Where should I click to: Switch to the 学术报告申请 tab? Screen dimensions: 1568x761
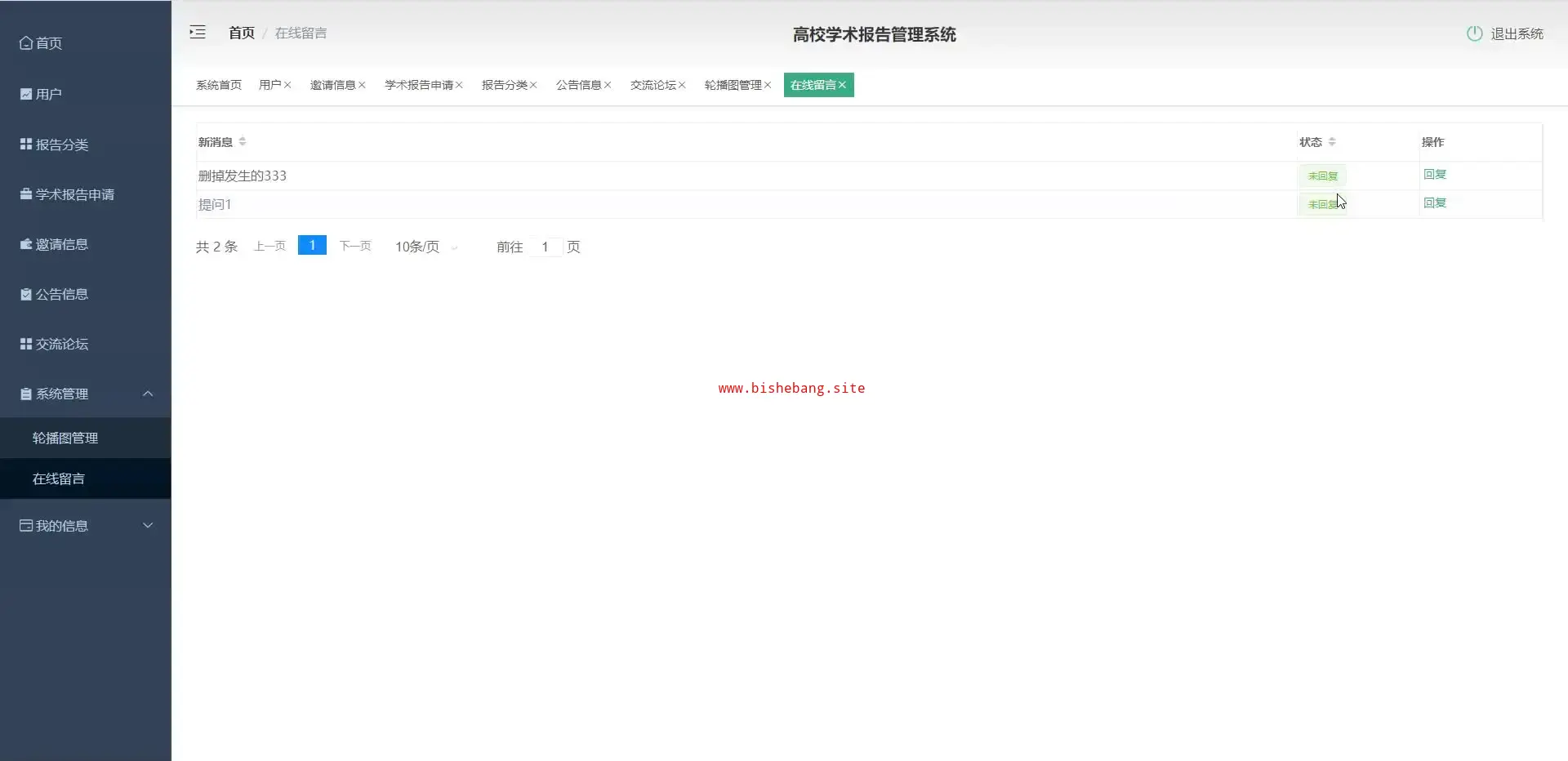pos(419,85)
